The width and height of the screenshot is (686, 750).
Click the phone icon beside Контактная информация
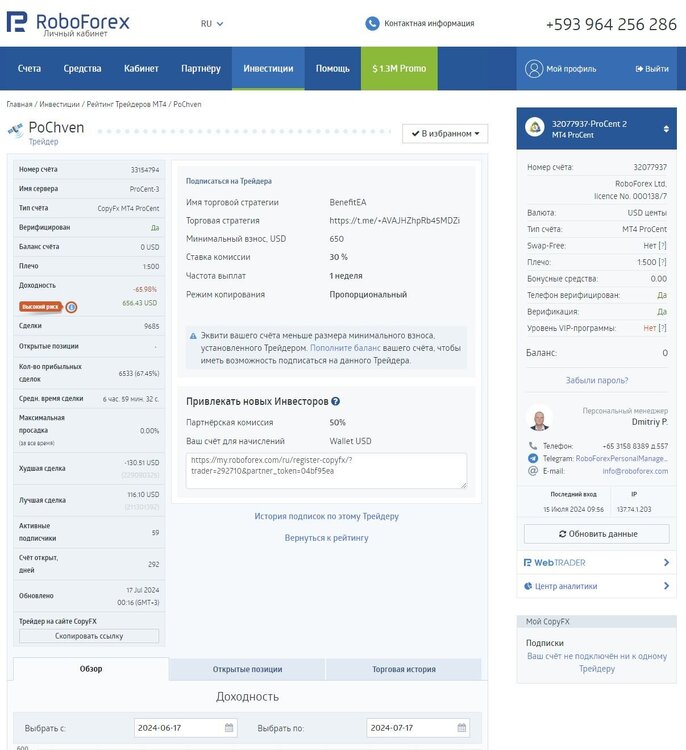coord(372,23)
